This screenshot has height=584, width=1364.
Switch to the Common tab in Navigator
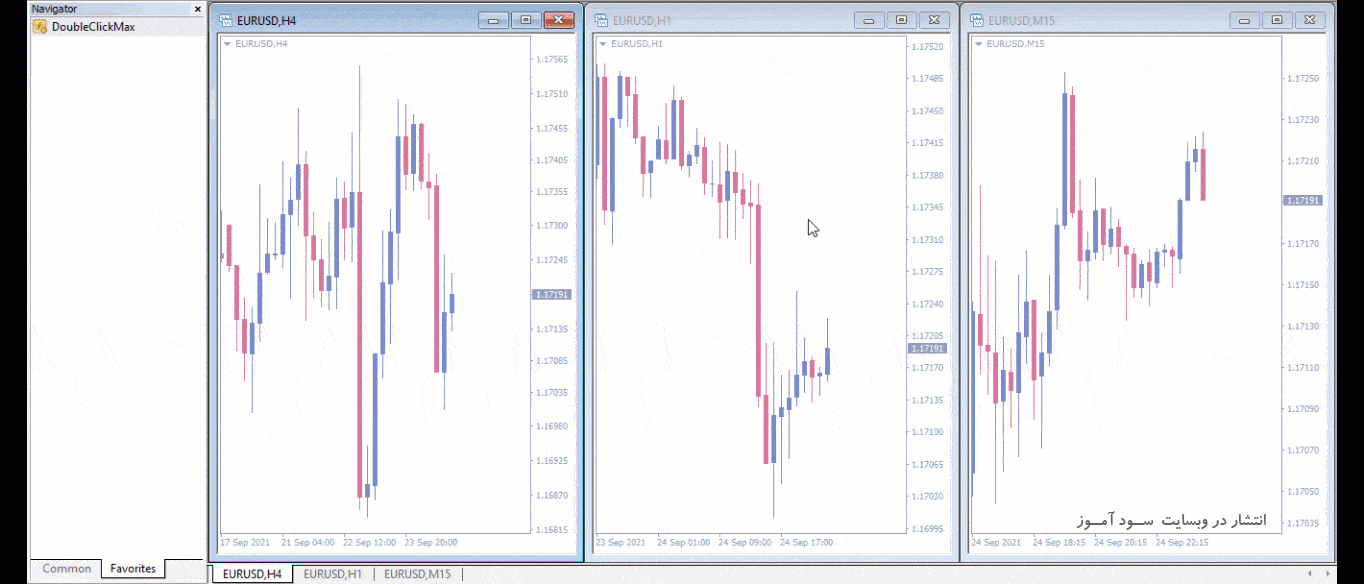(66, 569)
